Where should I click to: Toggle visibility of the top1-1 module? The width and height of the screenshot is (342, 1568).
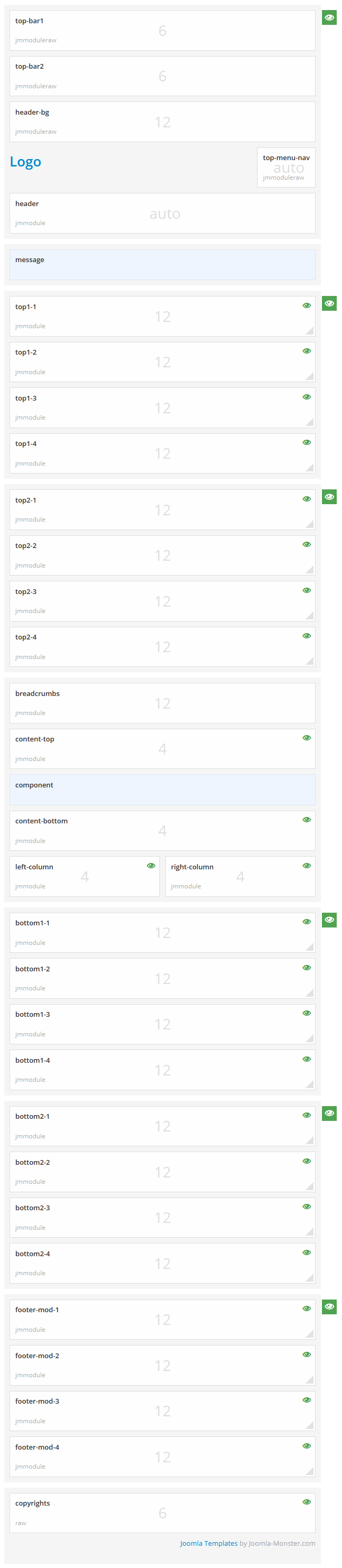coord(307,304)
